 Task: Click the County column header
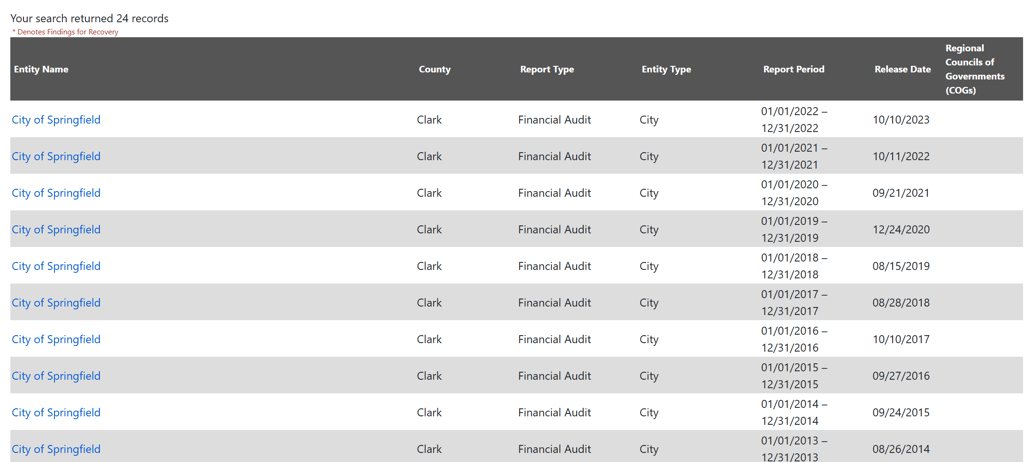pos(434,69)
